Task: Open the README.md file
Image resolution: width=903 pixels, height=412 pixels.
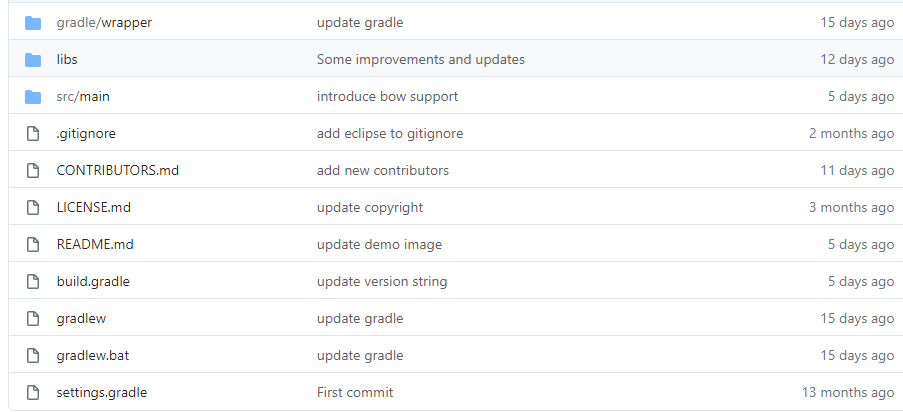Action: pyautogui.click(x=95, y=245)
